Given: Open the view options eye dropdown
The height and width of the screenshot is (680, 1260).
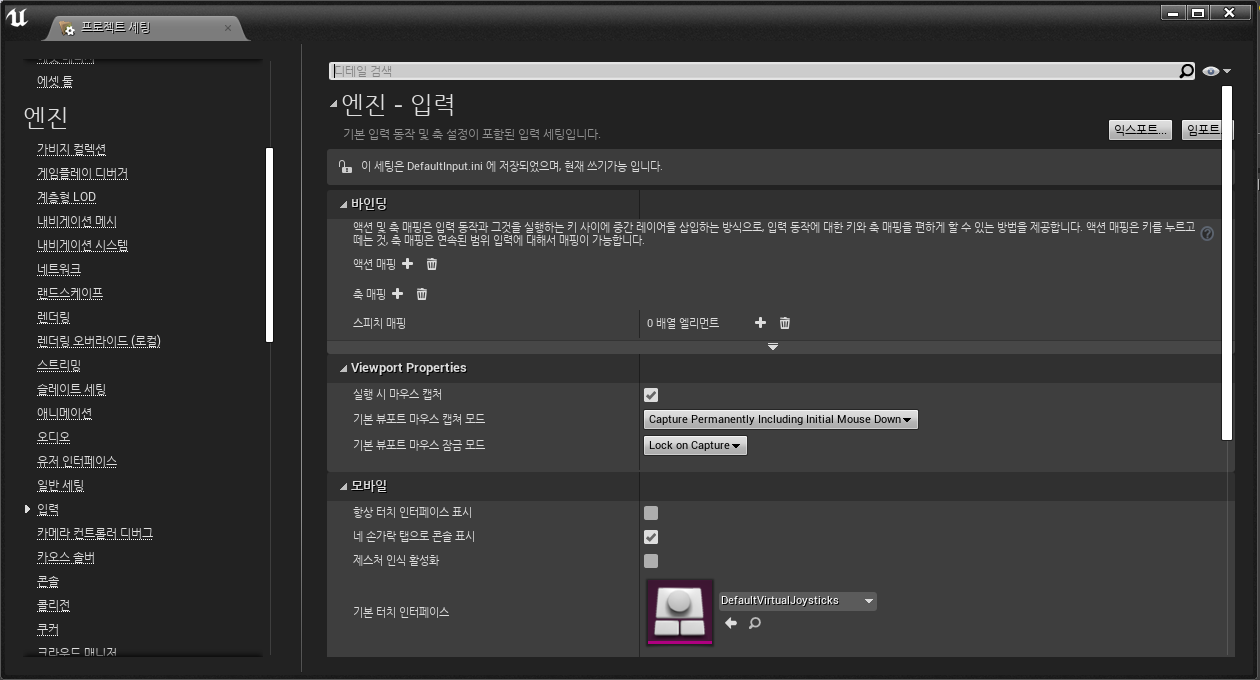Looking at the screenshot, I should point(1217,71).
